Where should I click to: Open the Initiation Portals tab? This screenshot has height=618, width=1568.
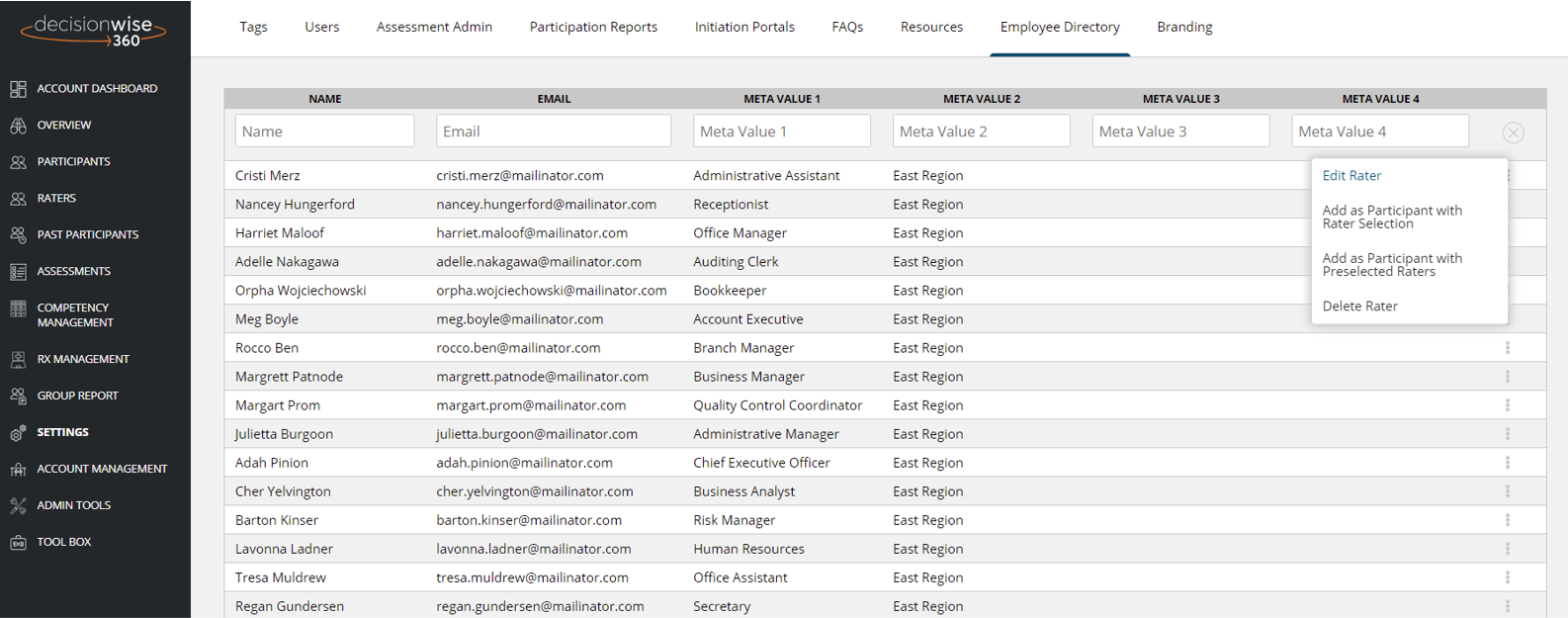coord(744,27)
